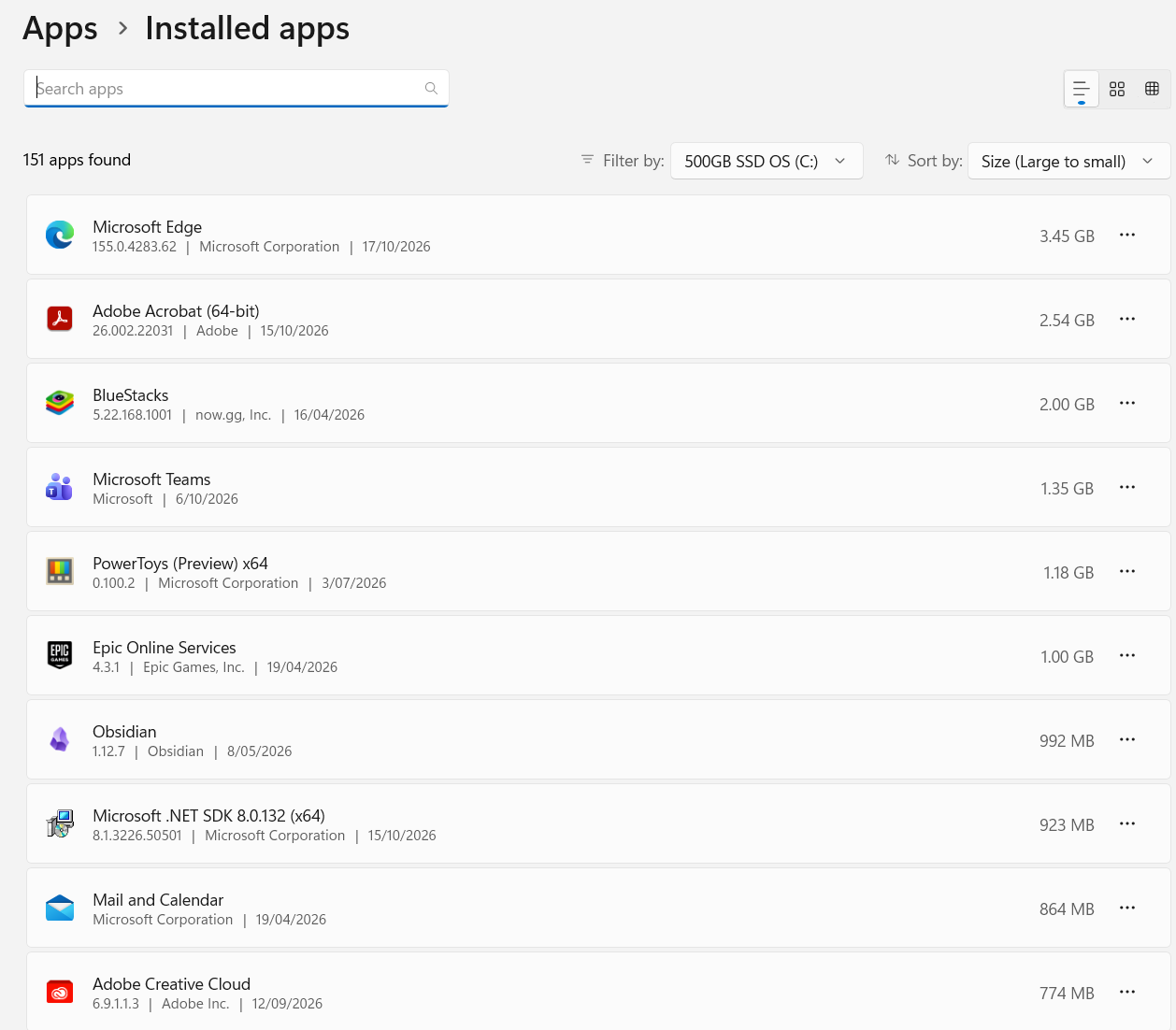Switch to list view layout

(1082, 89)
